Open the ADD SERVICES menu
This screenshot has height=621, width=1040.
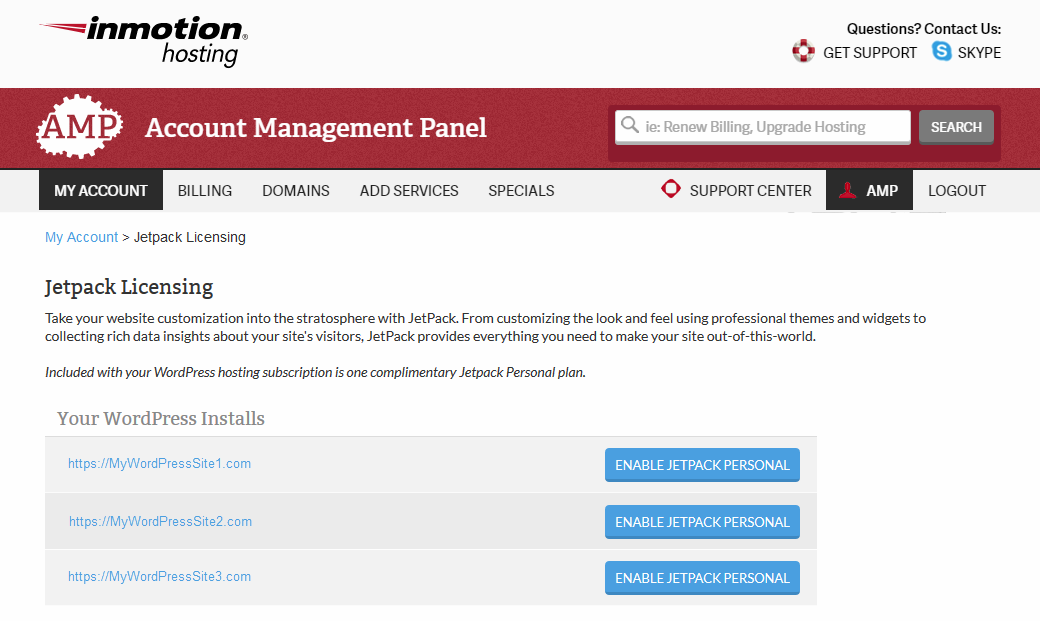coord(409,190)
